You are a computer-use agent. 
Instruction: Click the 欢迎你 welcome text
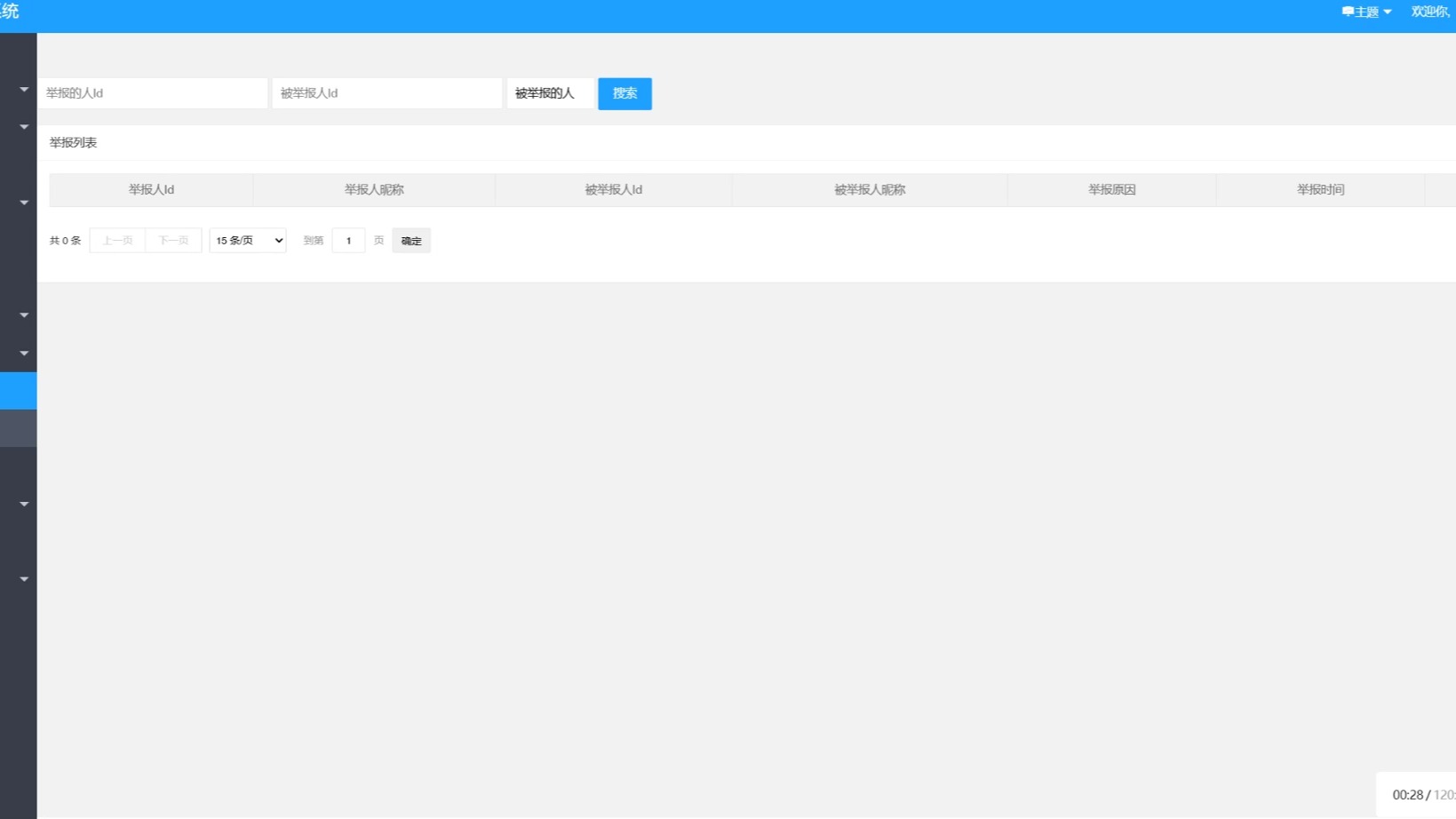point(1430,12)
